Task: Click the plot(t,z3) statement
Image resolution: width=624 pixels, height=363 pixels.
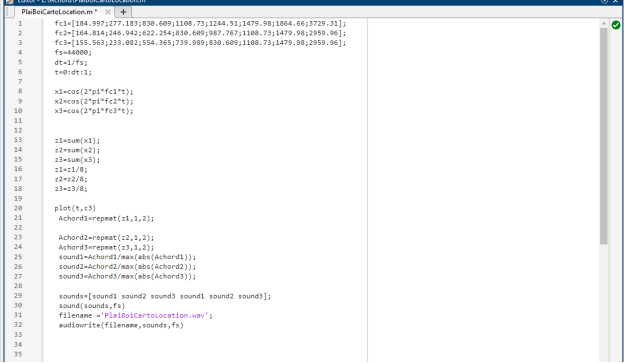Action: 75,208
